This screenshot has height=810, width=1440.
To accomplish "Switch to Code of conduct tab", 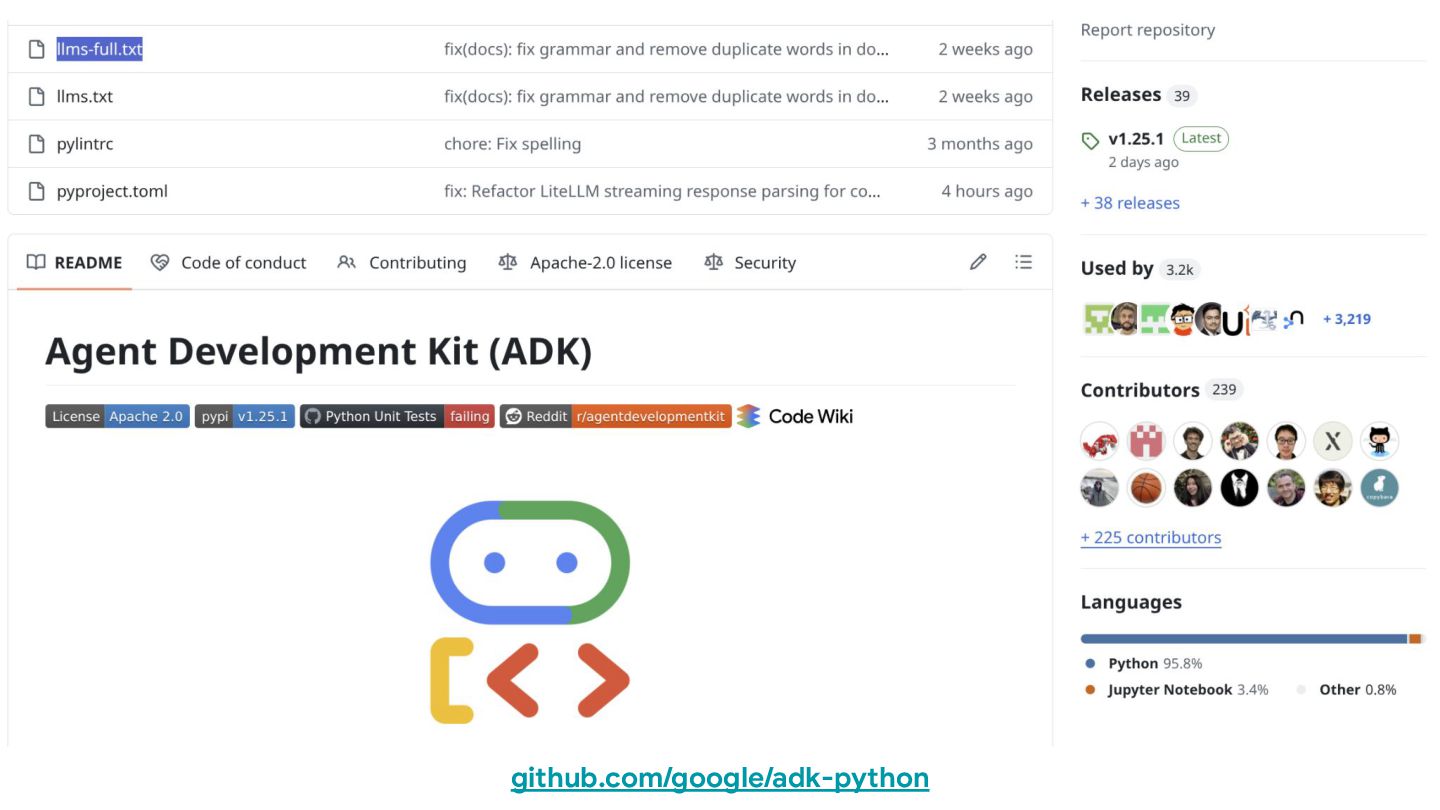I will click(229, 263).
